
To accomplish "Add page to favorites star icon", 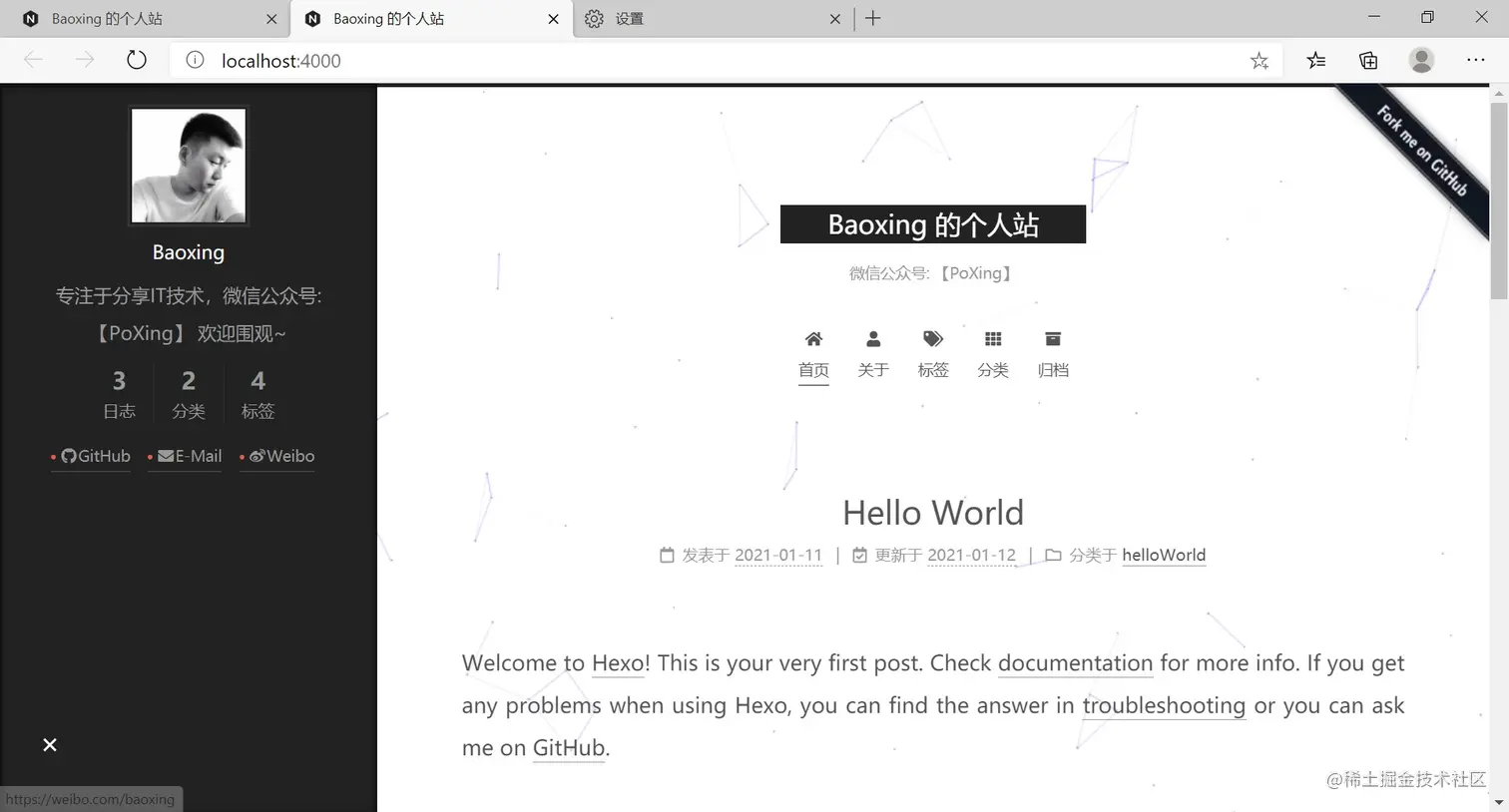I will (1259, 61).
